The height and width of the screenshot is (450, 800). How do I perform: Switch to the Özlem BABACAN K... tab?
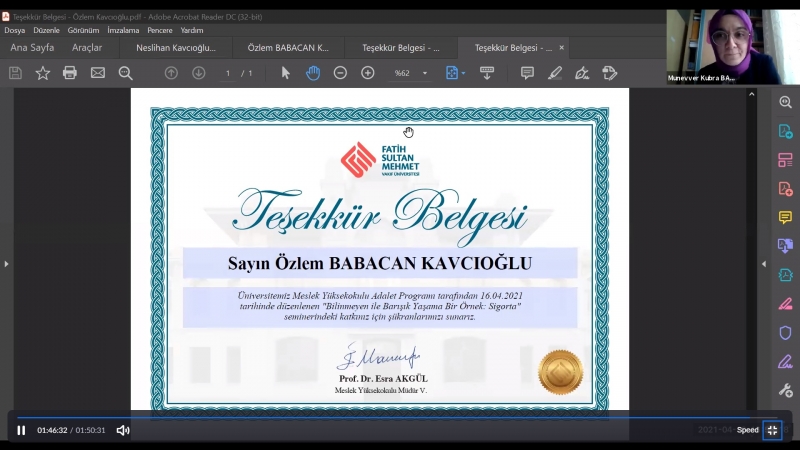[x=288, y=48]
